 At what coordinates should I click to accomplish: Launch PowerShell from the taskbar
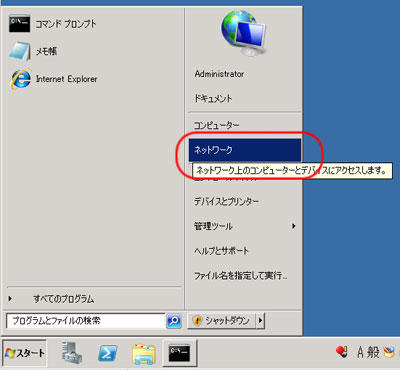[x=107, y=353]
